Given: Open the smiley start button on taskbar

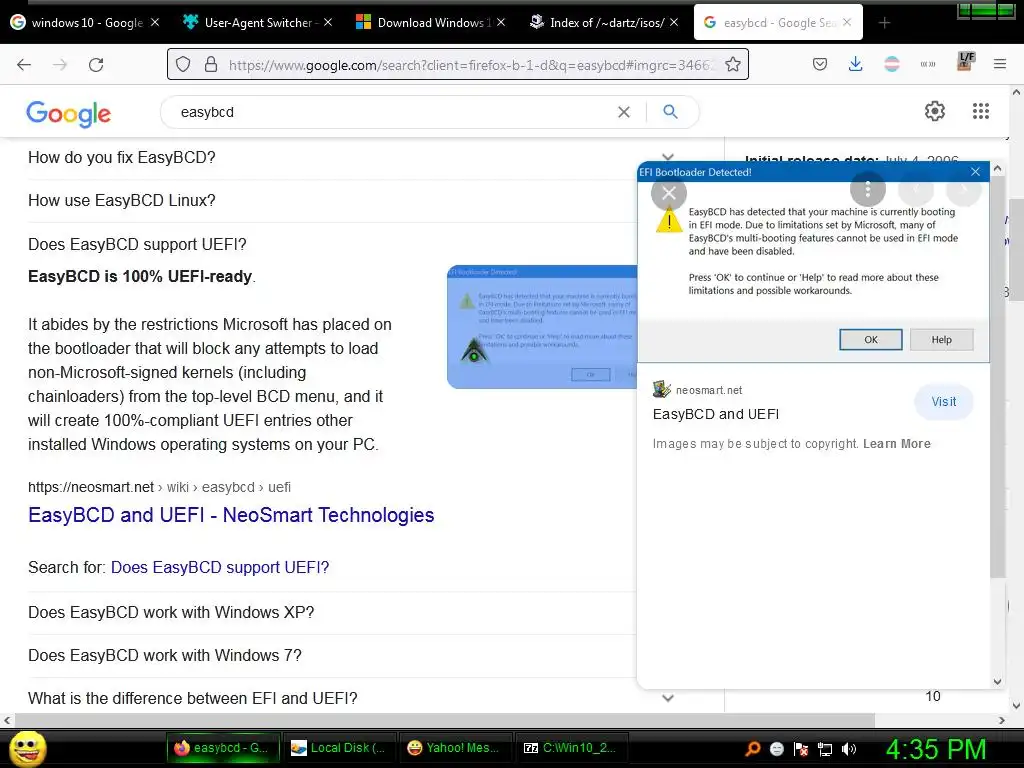Looking at the screenshot, I should (27, 748).
